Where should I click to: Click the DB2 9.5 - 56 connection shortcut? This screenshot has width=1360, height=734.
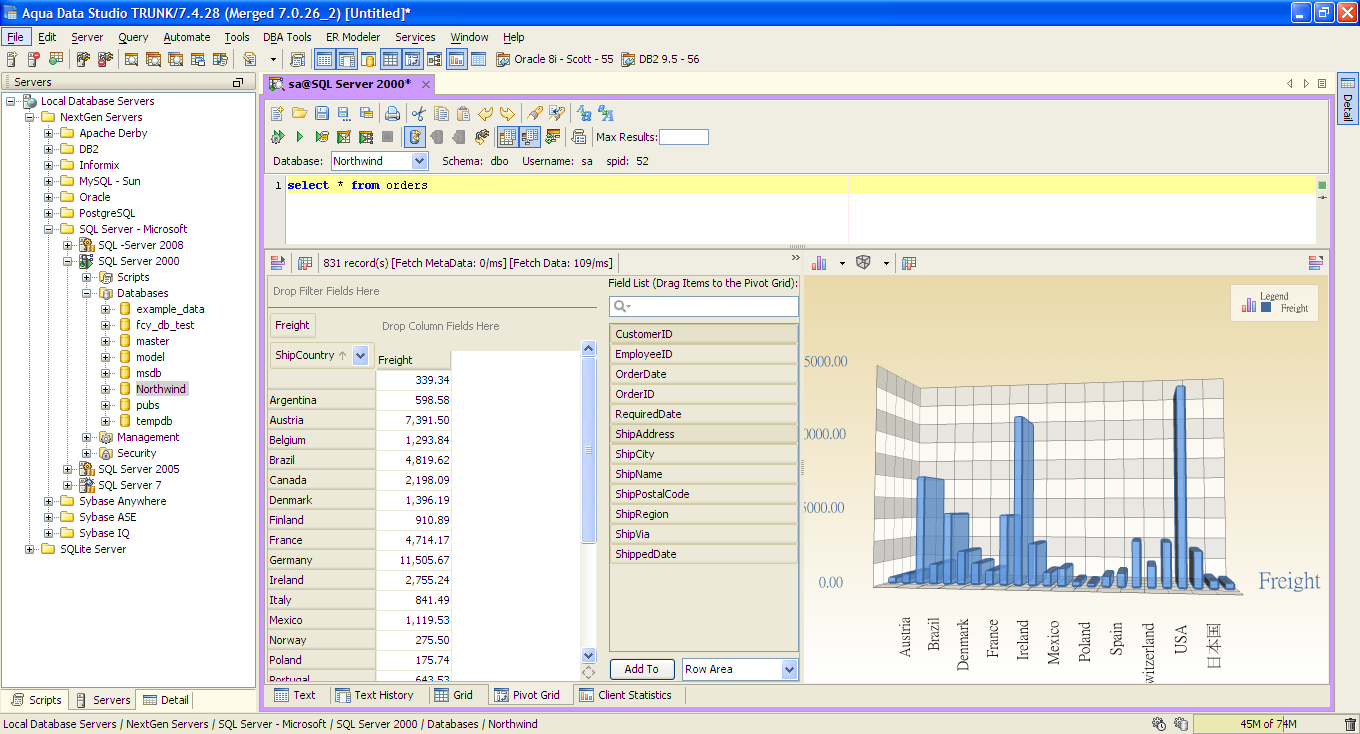pos(660,59)
